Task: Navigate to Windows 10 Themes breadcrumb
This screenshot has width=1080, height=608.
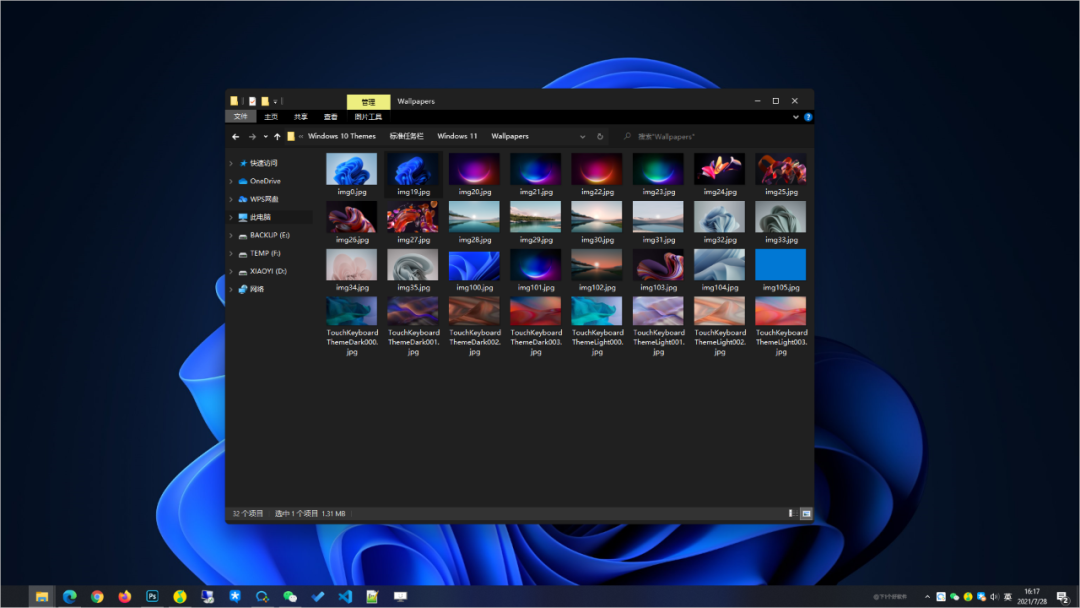Action: pyautogui.click(x=341, y=136)
